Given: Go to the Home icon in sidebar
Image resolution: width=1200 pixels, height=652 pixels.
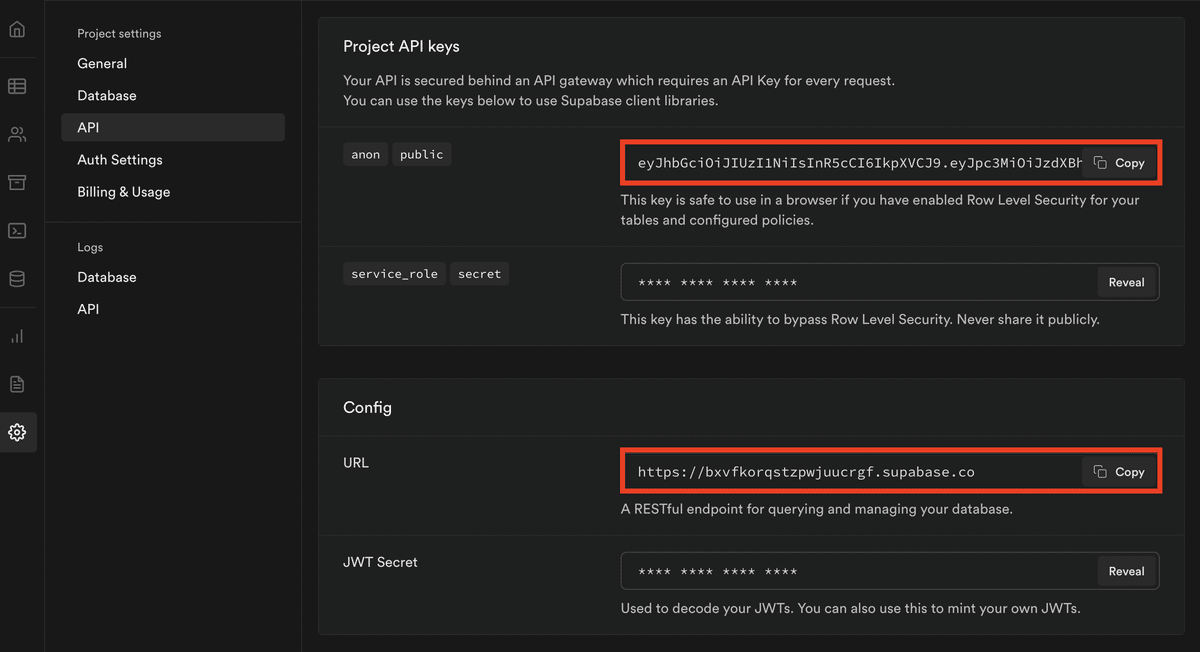Looking at the screenshot, I should 17,29.
